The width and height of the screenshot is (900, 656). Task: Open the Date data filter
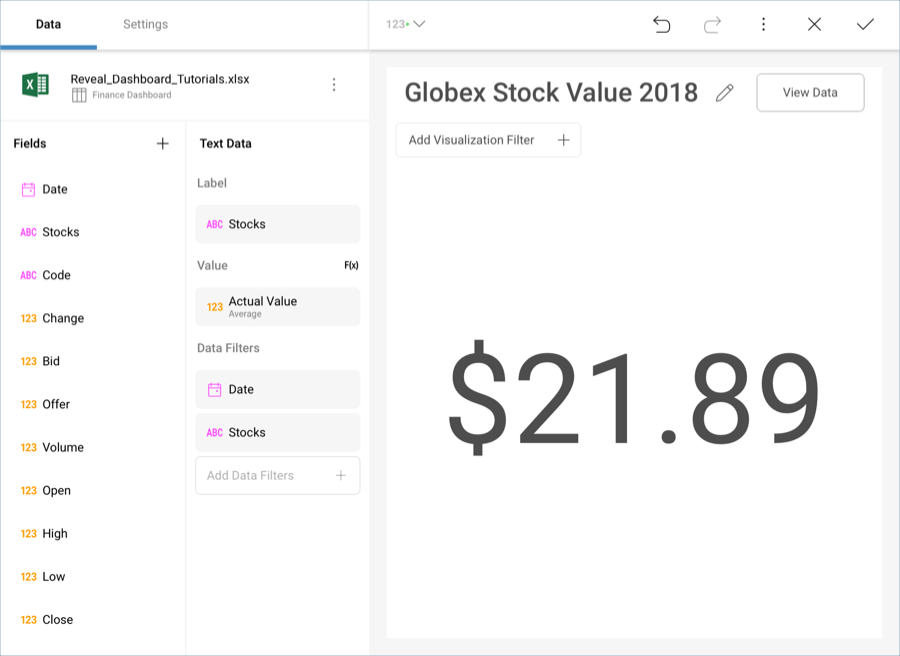click(x=277, y=390)
